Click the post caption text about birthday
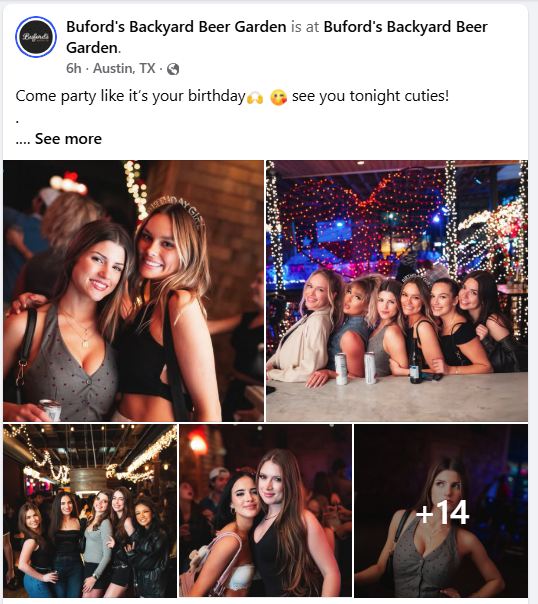The width and height of the screenshot is (538, 604). click(232, 96)
